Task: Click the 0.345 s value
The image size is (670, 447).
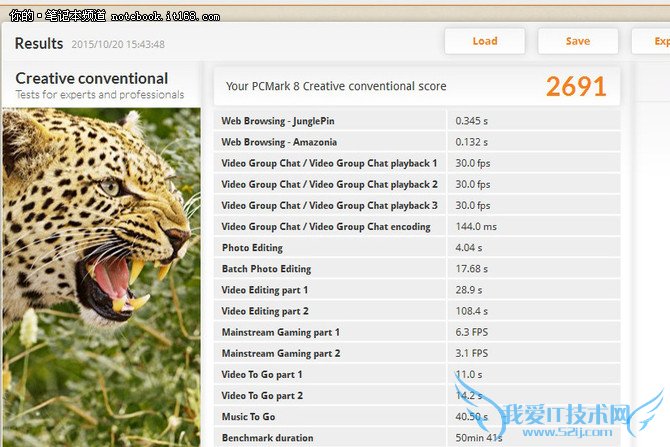Action: tap(471, 121)
